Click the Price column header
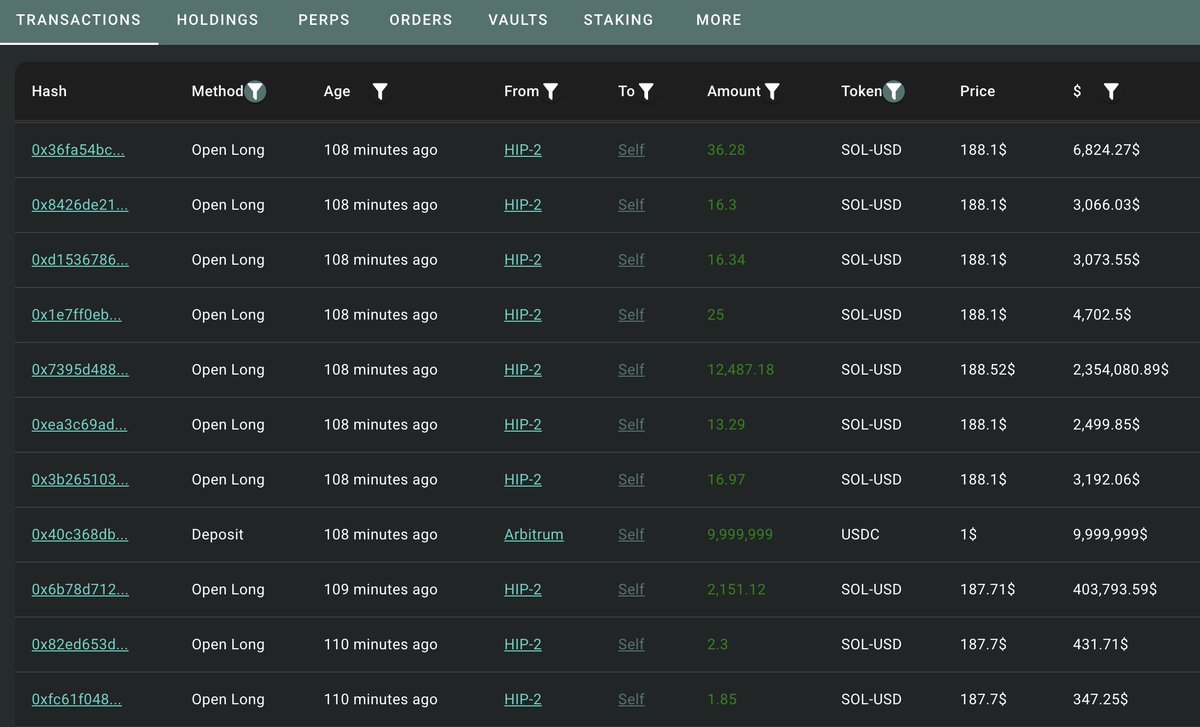1200x727 pixels. tap(977, 91)
